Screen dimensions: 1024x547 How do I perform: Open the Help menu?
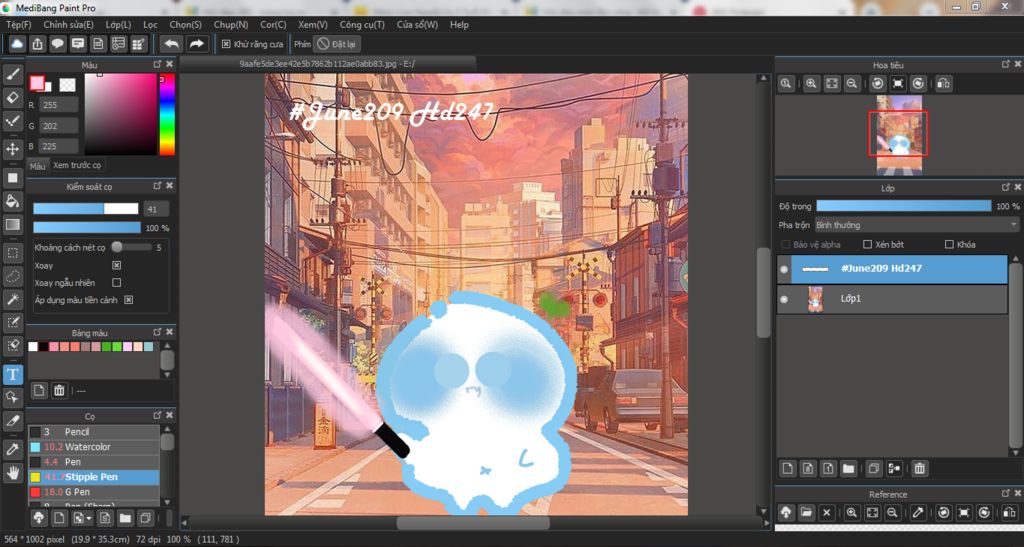click(459, 25)
